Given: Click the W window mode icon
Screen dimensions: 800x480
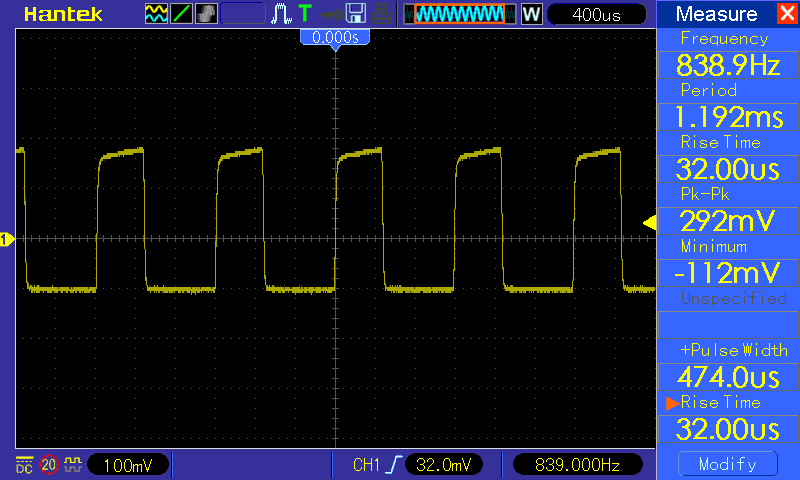Looking at the screenshot, I should pyautogui.click(x=532, y=14).
